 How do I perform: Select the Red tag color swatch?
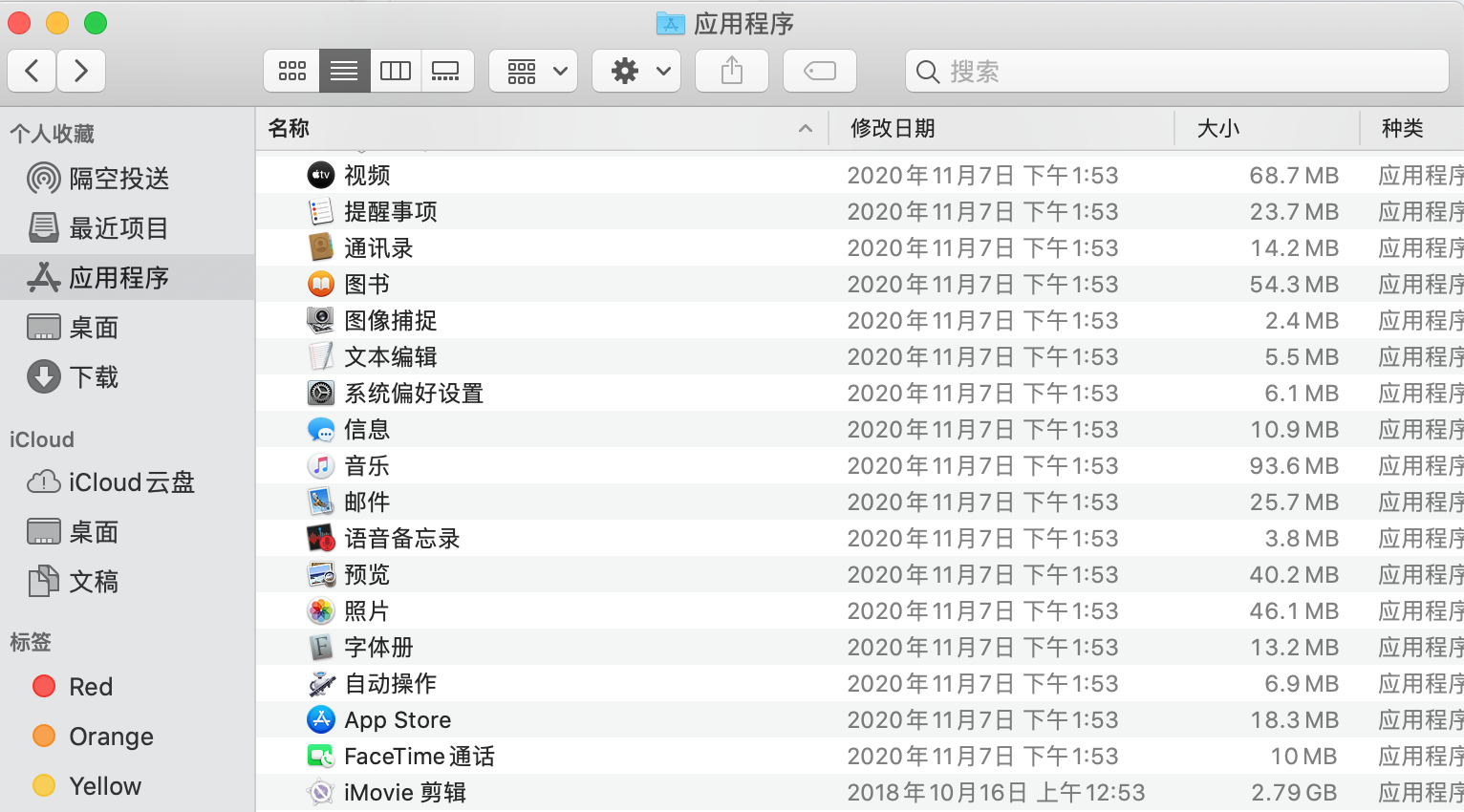click(x=43, y=686)
